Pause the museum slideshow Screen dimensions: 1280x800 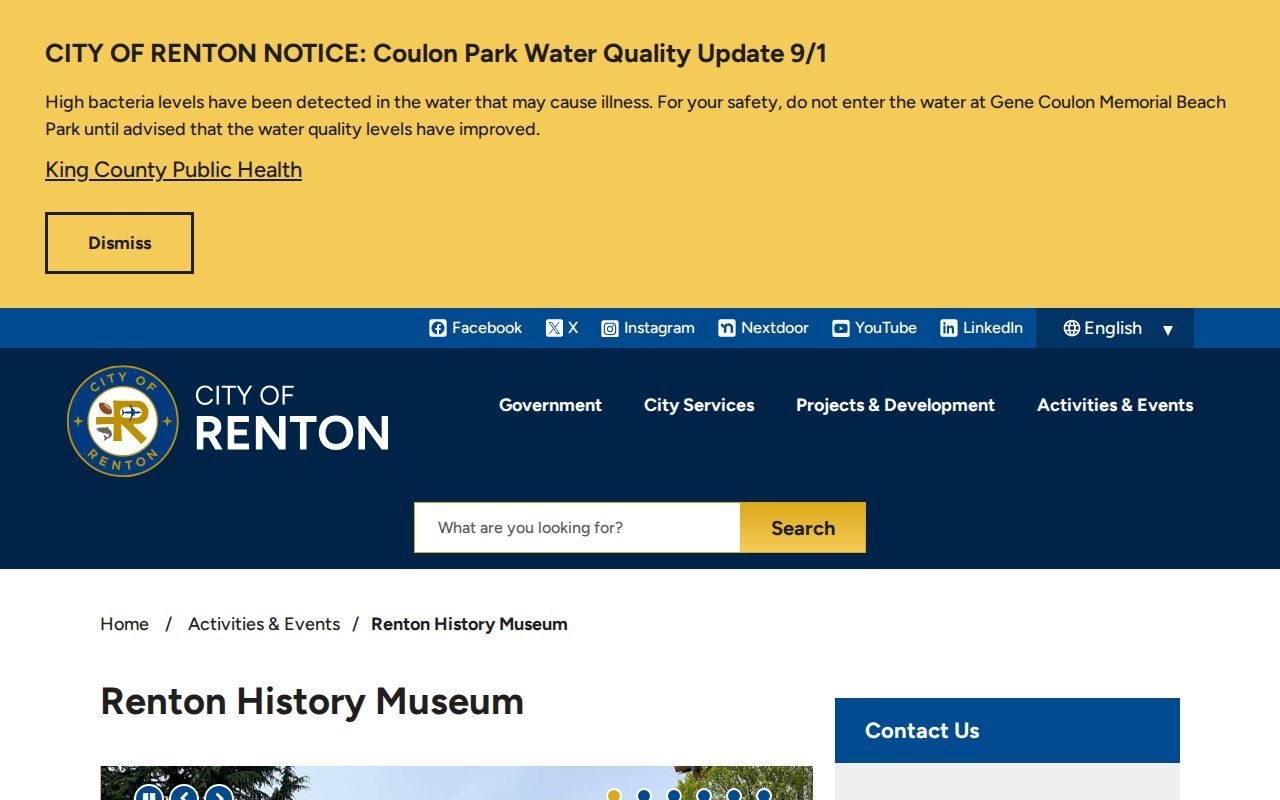coord(149,795)
